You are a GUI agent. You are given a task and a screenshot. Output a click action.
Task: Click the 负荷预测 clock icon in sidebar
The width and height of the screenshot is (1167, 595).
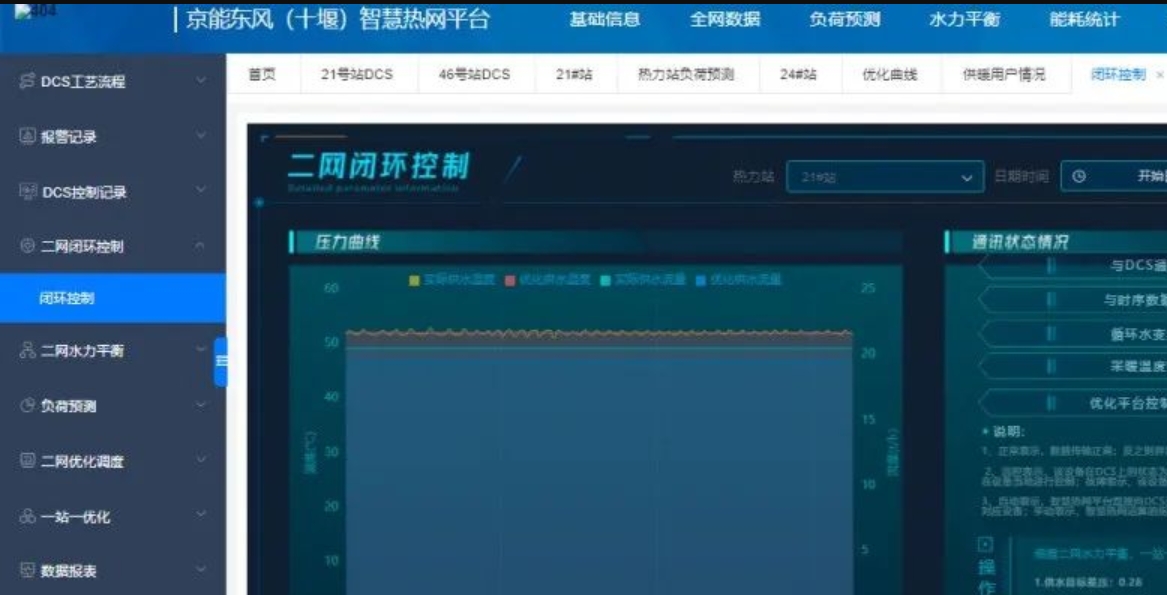coord(28,407)
